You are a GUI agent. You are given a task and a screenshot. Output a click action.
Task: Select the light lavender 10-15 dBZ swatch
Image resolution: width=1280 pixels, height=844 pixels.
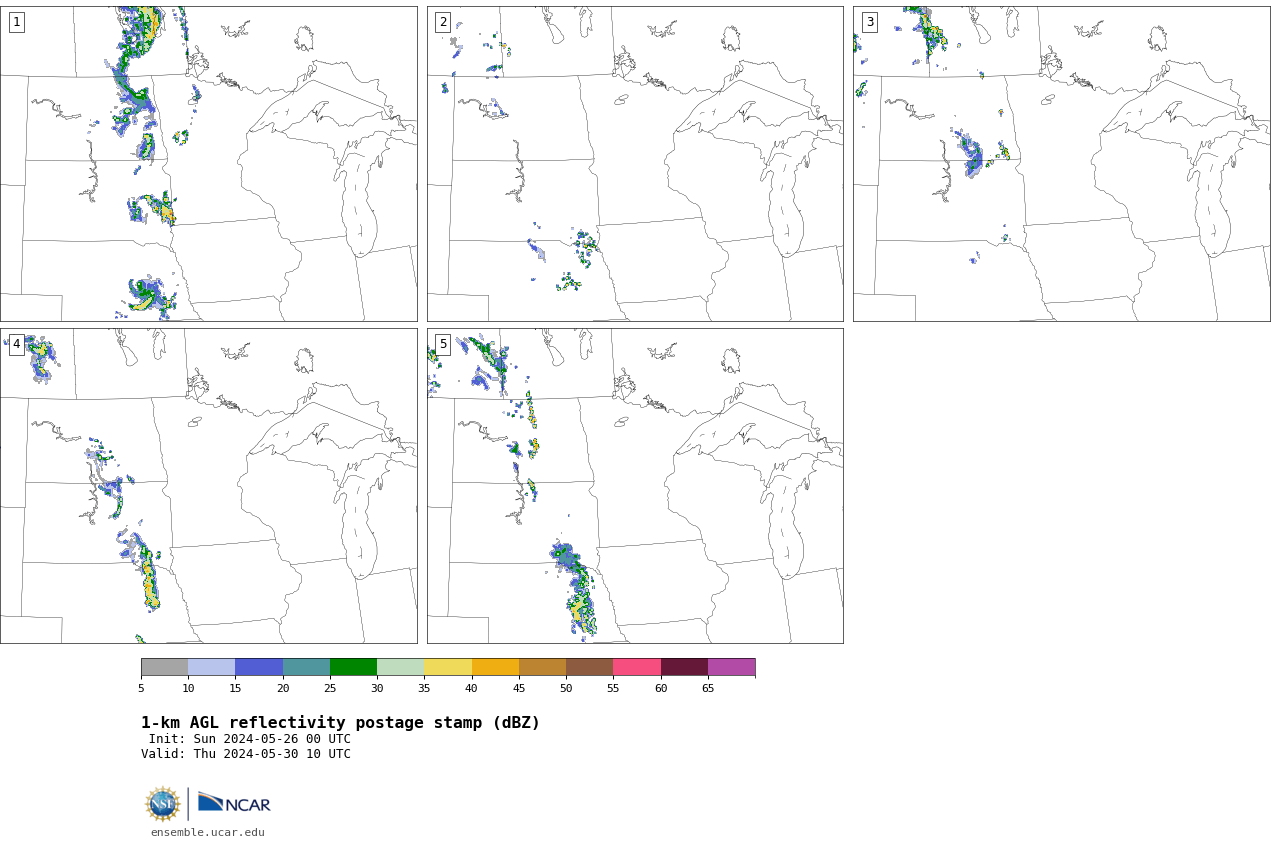click(211, 667)
